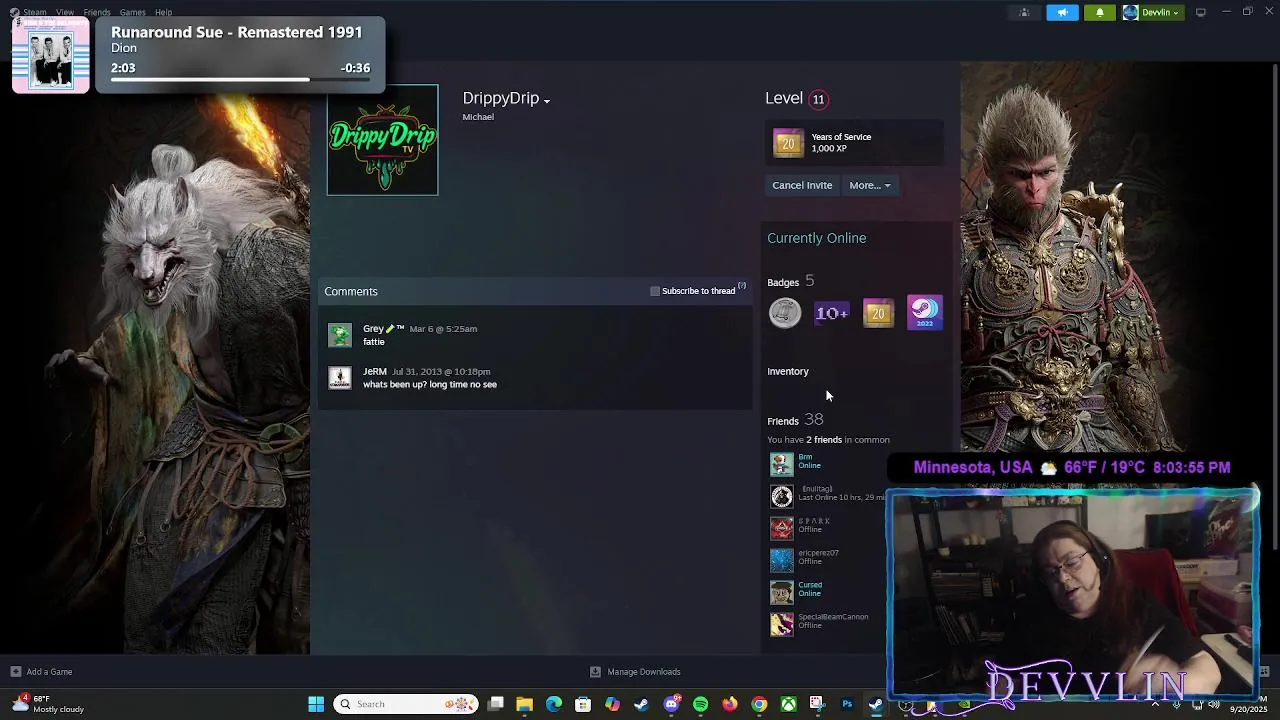Click the Level 11 badge
The height and width of the screenshot is (720, 1280).
tap(818, 99)
